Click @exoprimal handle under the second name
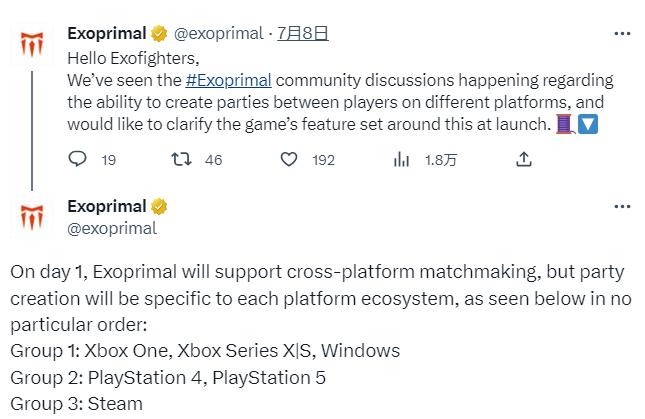Viewport: 645px width, 419px height. click(x=112, y=228)
